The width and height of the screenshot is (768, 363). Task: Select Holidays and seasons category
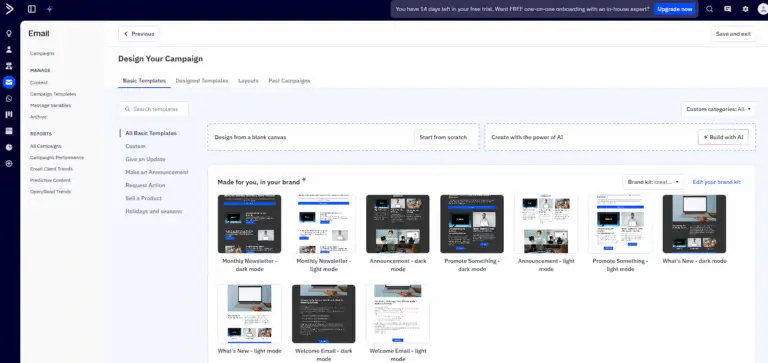click(x=153, y=212)
